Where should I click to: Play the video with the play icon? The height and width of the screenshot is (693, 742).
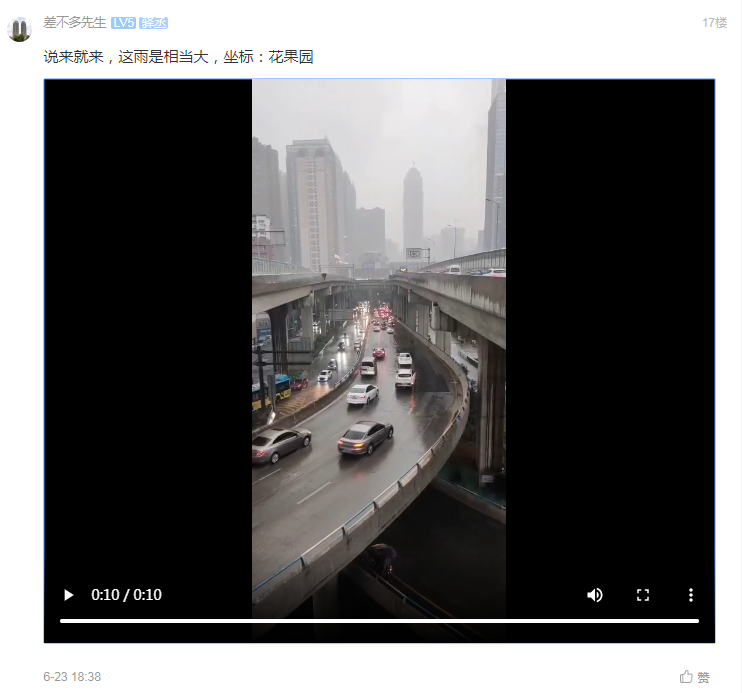click(69, 595)
